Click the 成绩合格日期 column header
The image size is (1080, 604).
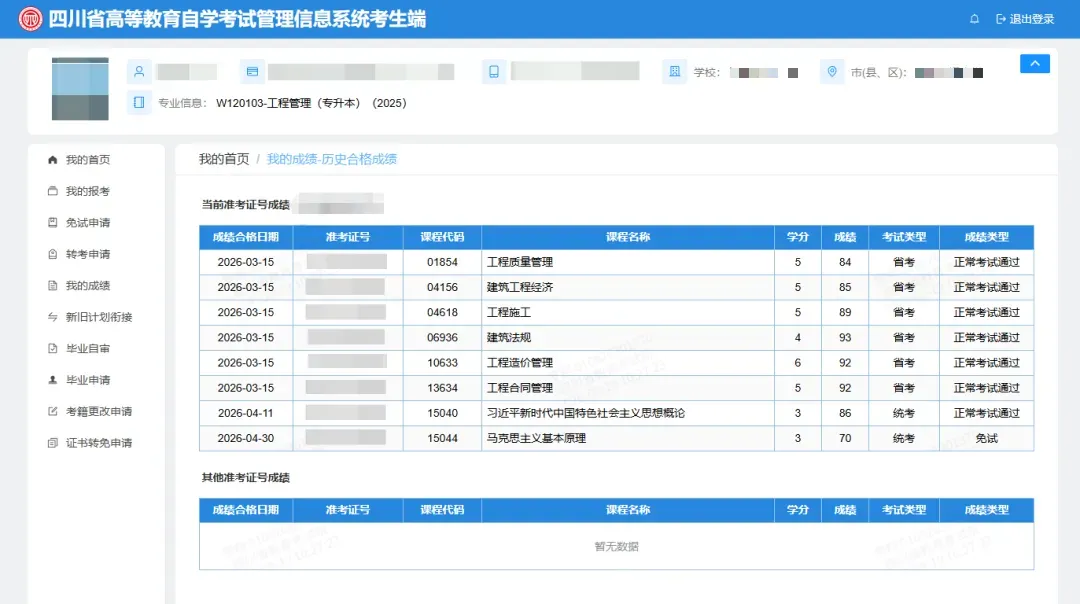[x=246, y=237]
